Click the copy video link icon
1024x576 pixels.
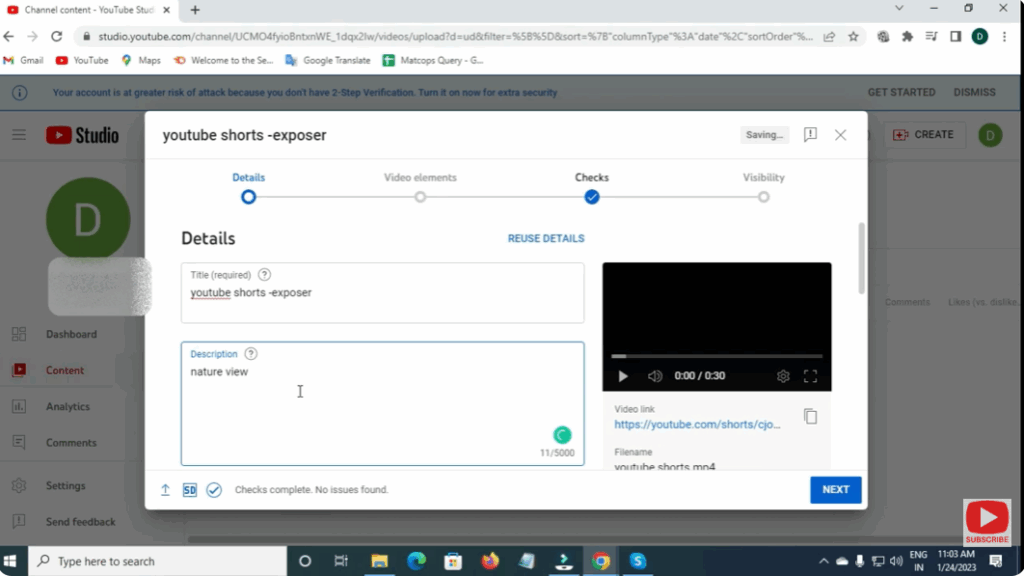[810, 417]
